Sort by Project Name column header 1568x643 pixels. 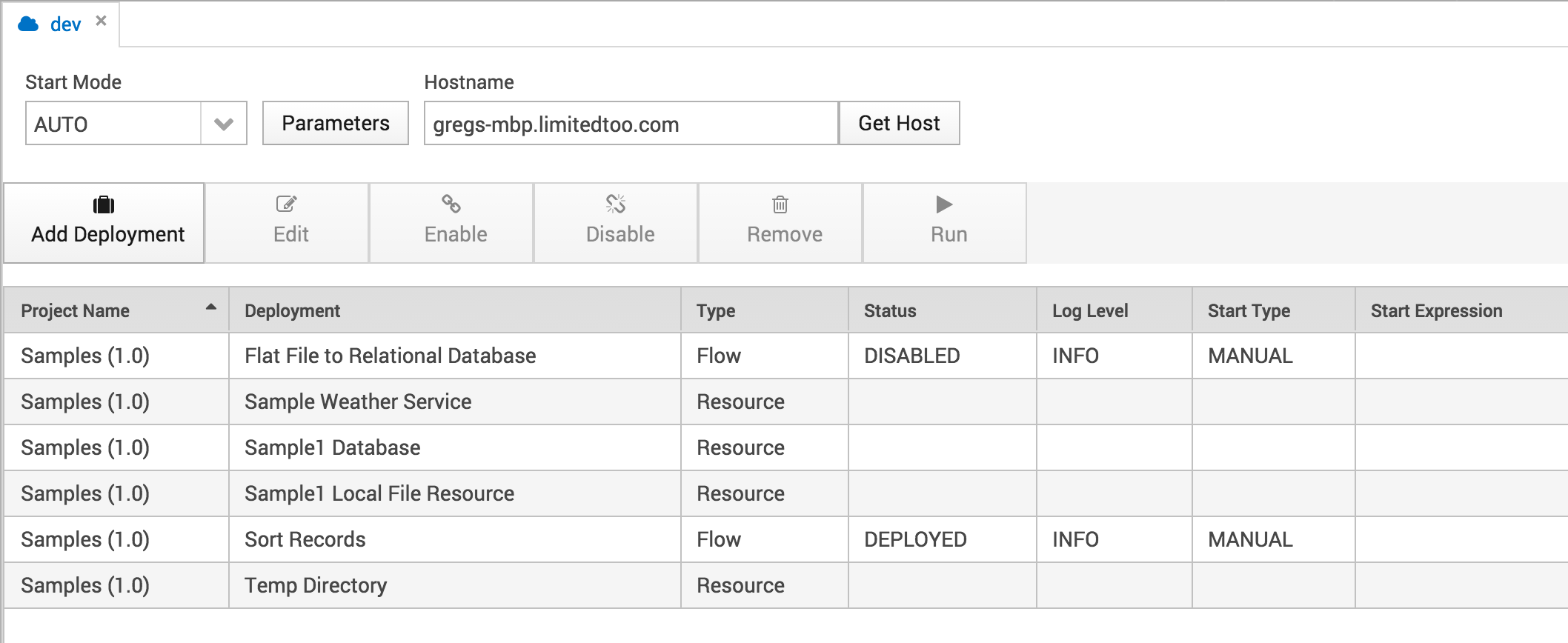click(x=116, y=310)
